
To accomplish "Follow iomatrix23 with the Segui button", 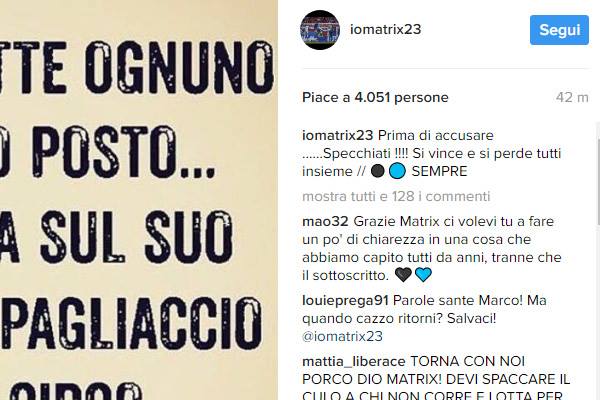I will 559,30.
